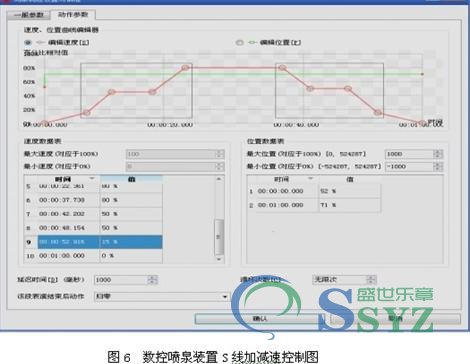470x364 pixels.
Task: Click the 最大位置 stepper arrows
Action: 438,154
